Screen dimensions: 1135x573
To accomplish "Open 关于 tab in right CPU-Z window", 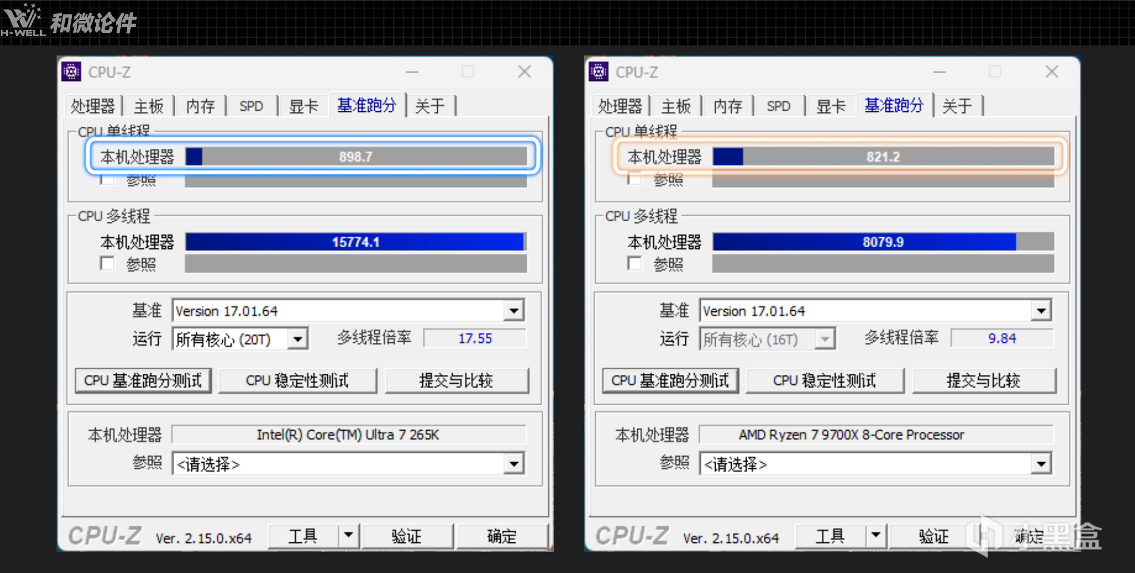I will coord(958,106).
